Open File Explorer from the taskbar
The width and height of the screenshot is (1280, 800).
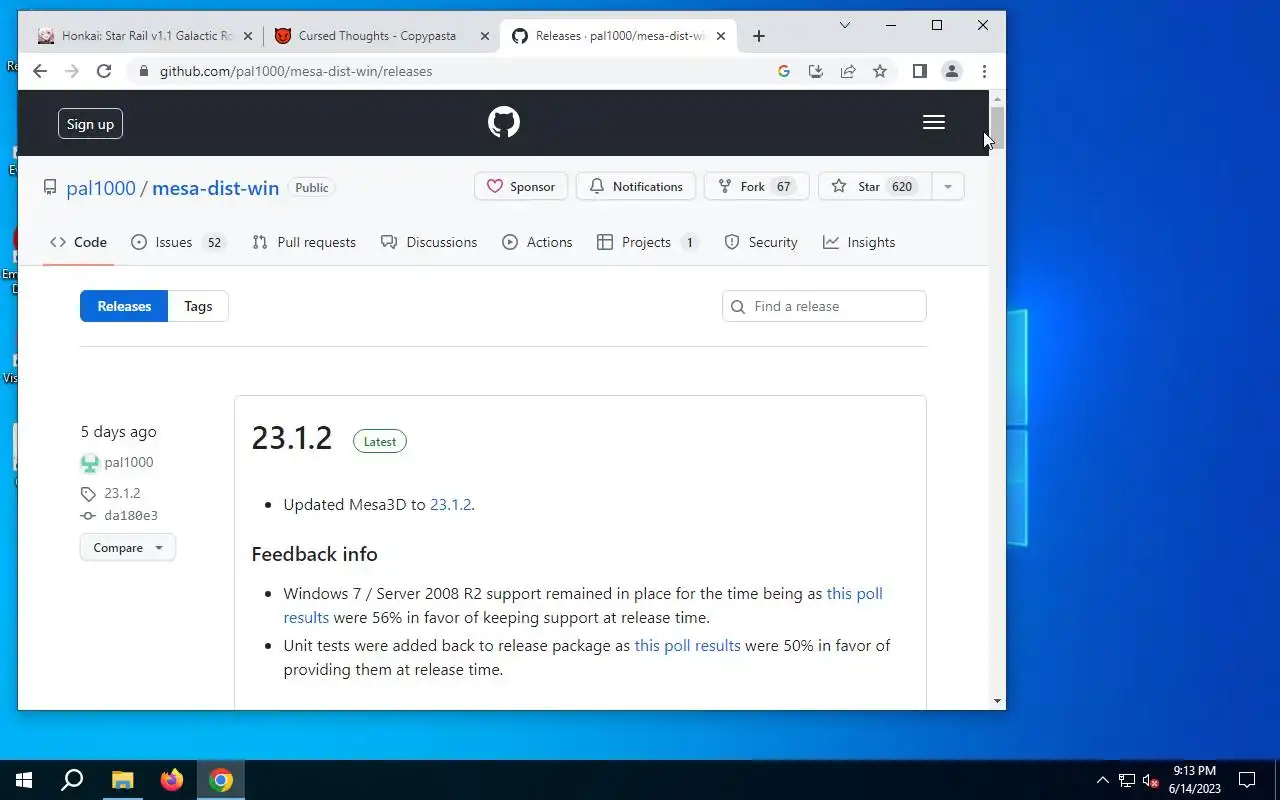point(122,780)
